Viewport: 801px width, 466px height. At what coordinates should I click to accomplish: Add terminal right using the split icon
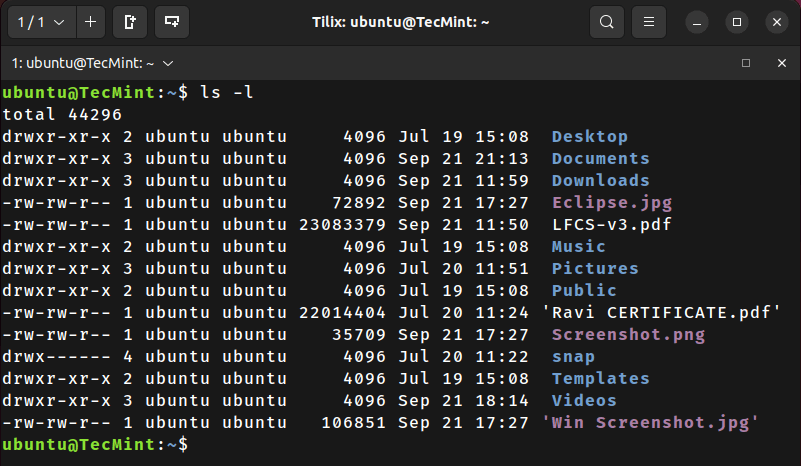click(x=130, y=22)
